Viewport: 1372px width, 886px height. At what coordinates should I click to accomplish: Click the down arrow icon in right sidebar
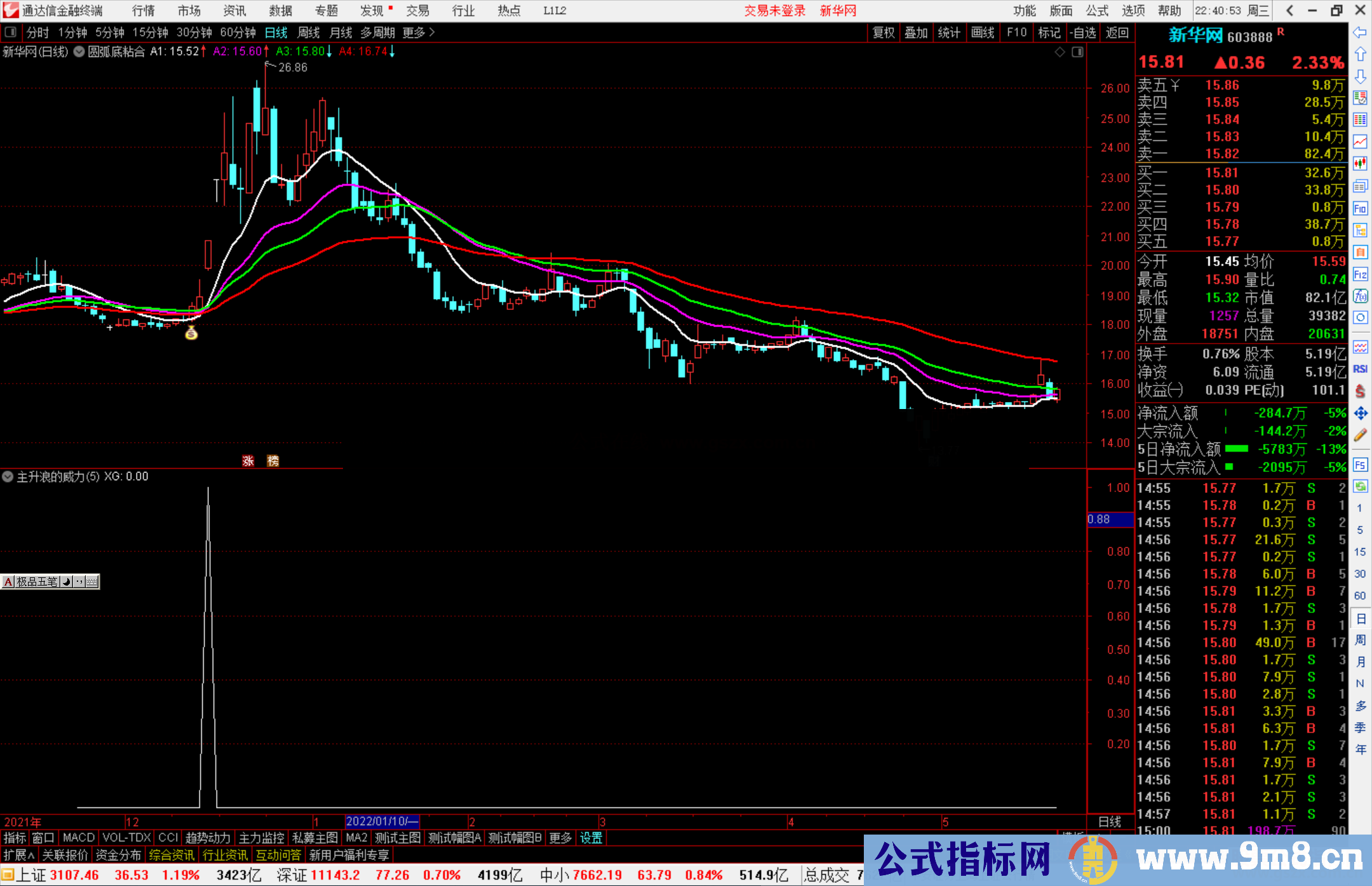coord(1360,77)
